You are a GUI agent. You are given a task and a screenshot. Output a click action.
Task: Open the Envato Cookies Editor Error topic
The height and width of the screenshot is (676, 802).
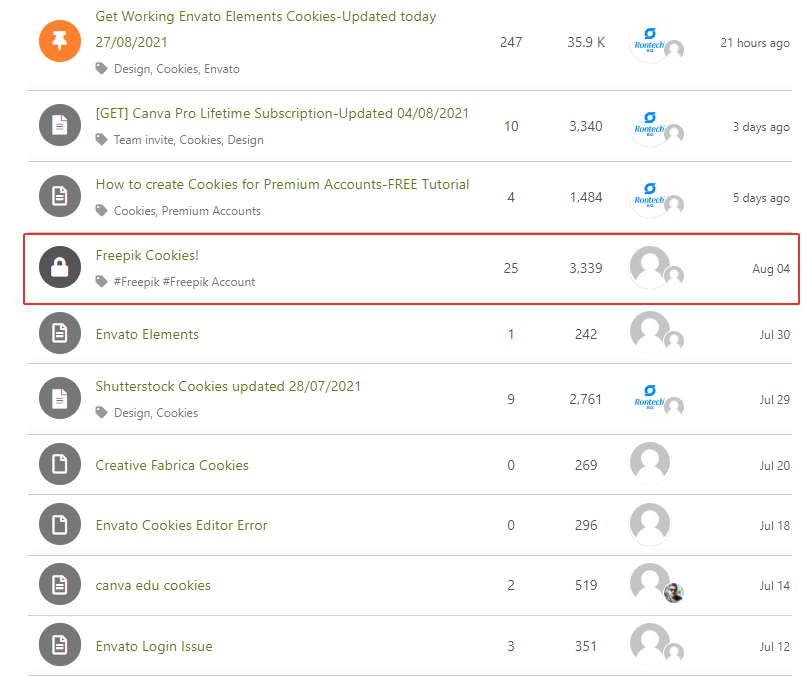tap(182, 525)
